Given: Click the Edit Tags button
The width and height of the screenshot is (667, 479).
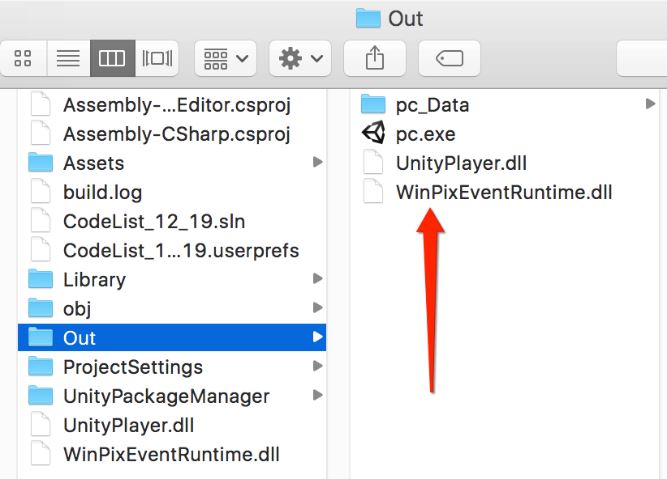Looking at the screenshot, I should [x=449, y=59].
